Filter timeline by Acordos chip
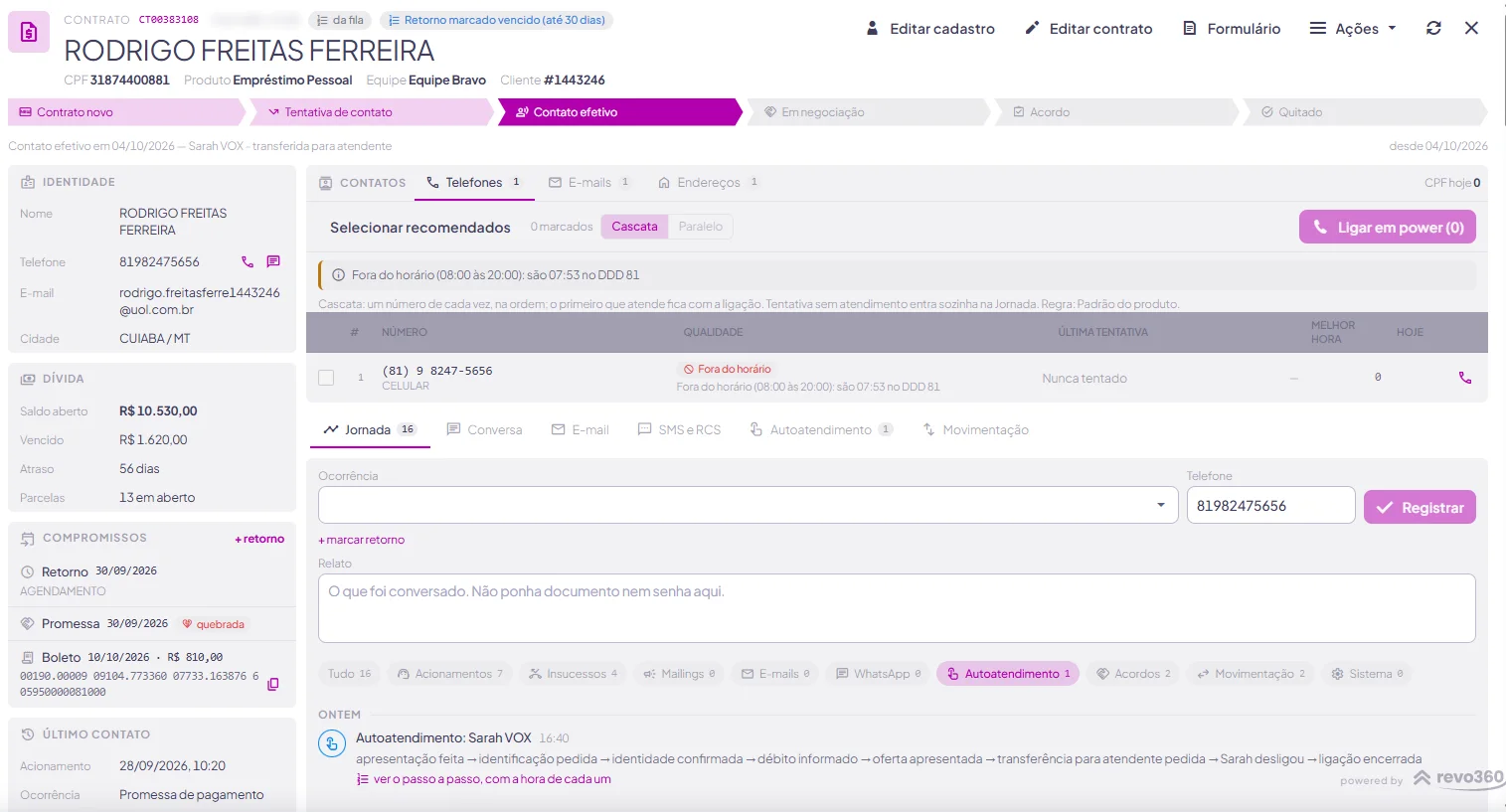The width and height of the screenshot is (1506, 812). tap(1133, 674)
